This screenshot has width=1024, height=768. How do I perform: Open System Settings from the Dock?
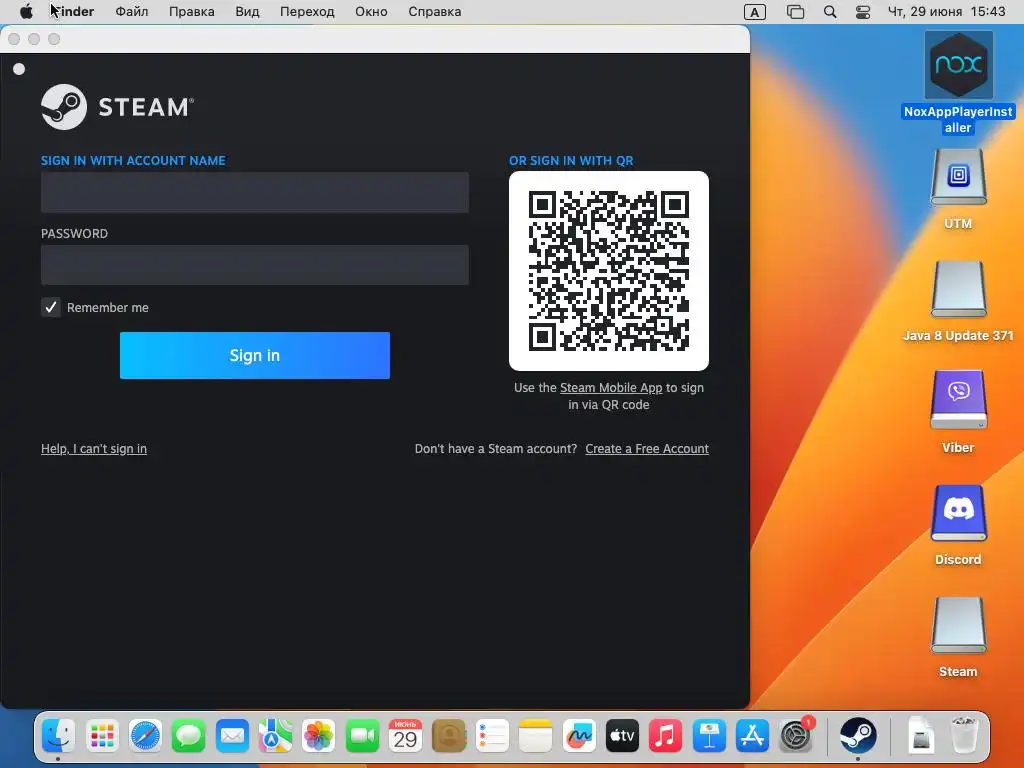pos(795,736)
